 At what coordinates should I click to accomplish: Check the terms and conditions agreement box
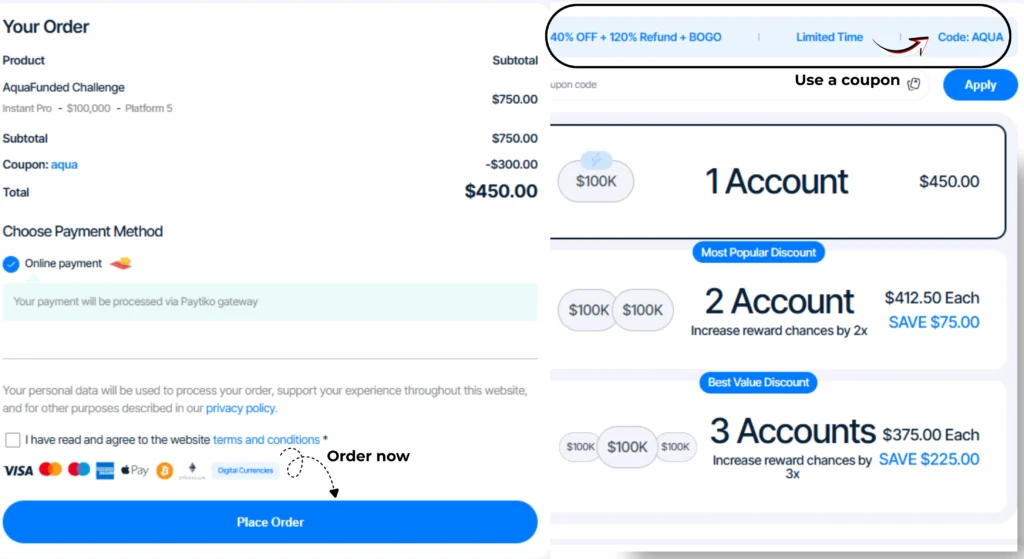[x=12, y=440]
